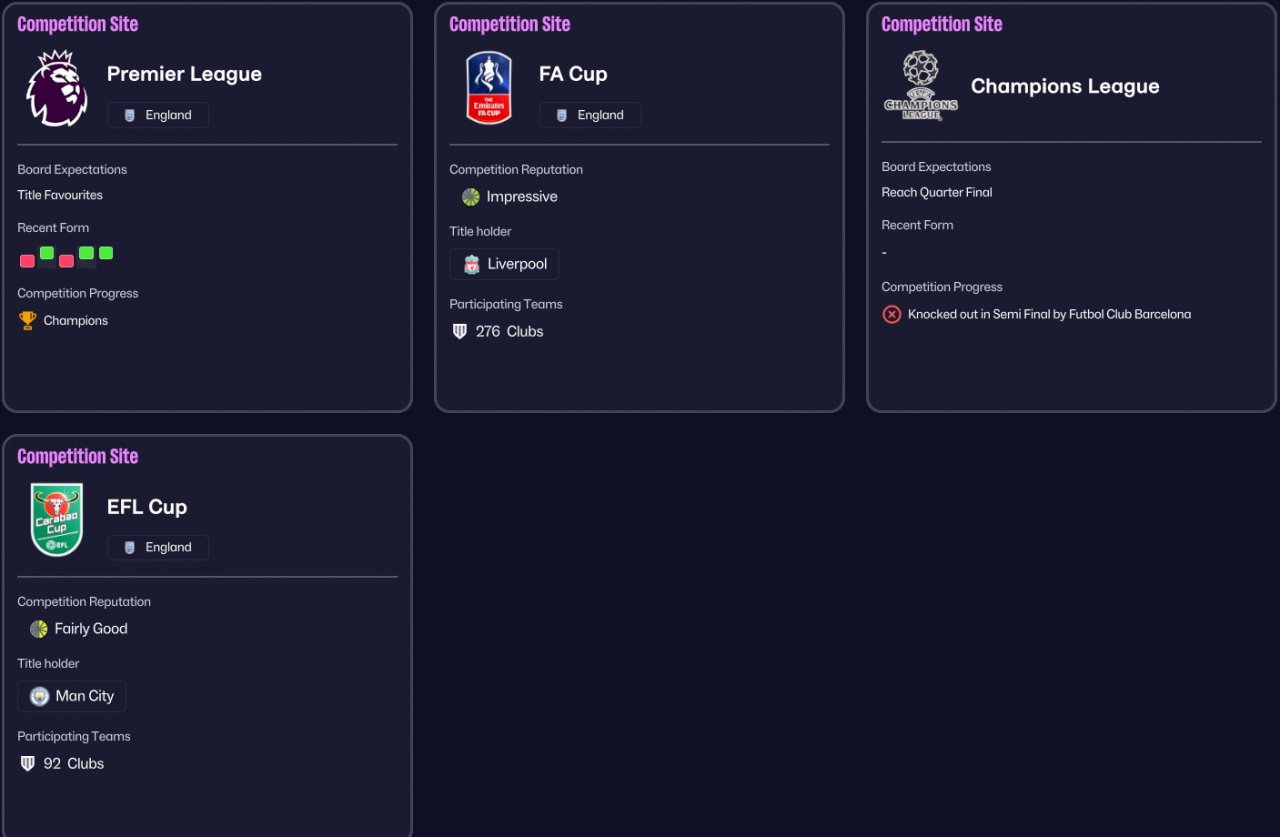Viewport: 1280px width, 837px height.
Task: Click Competition Site heading on EFL Cup card
Action: click(78, 456)
